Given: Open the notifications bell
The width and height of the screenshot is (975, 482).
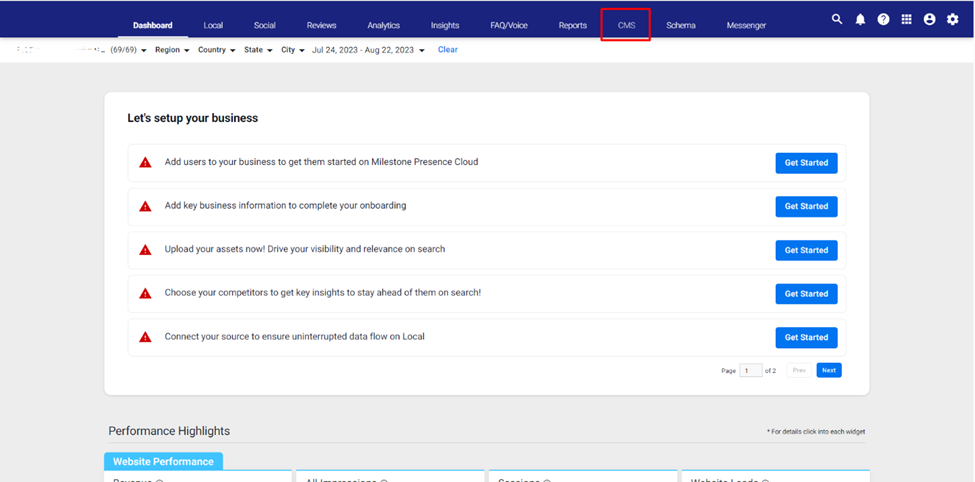Looking at the screenshot, I should pyautogui.click(x=860, y=19).
